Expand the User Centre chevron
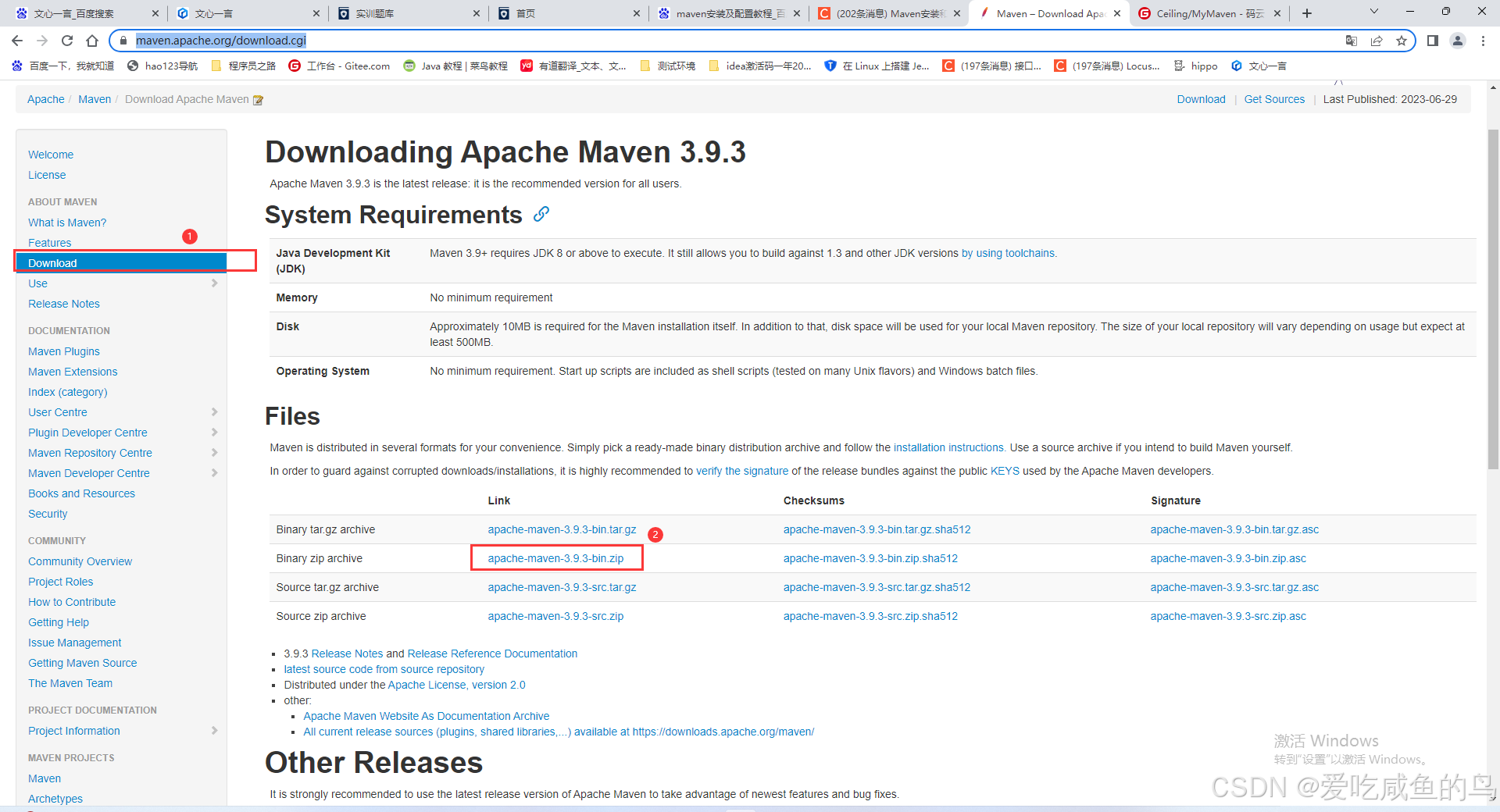The width and height of the screenshot is (1500, 812). 214,412
